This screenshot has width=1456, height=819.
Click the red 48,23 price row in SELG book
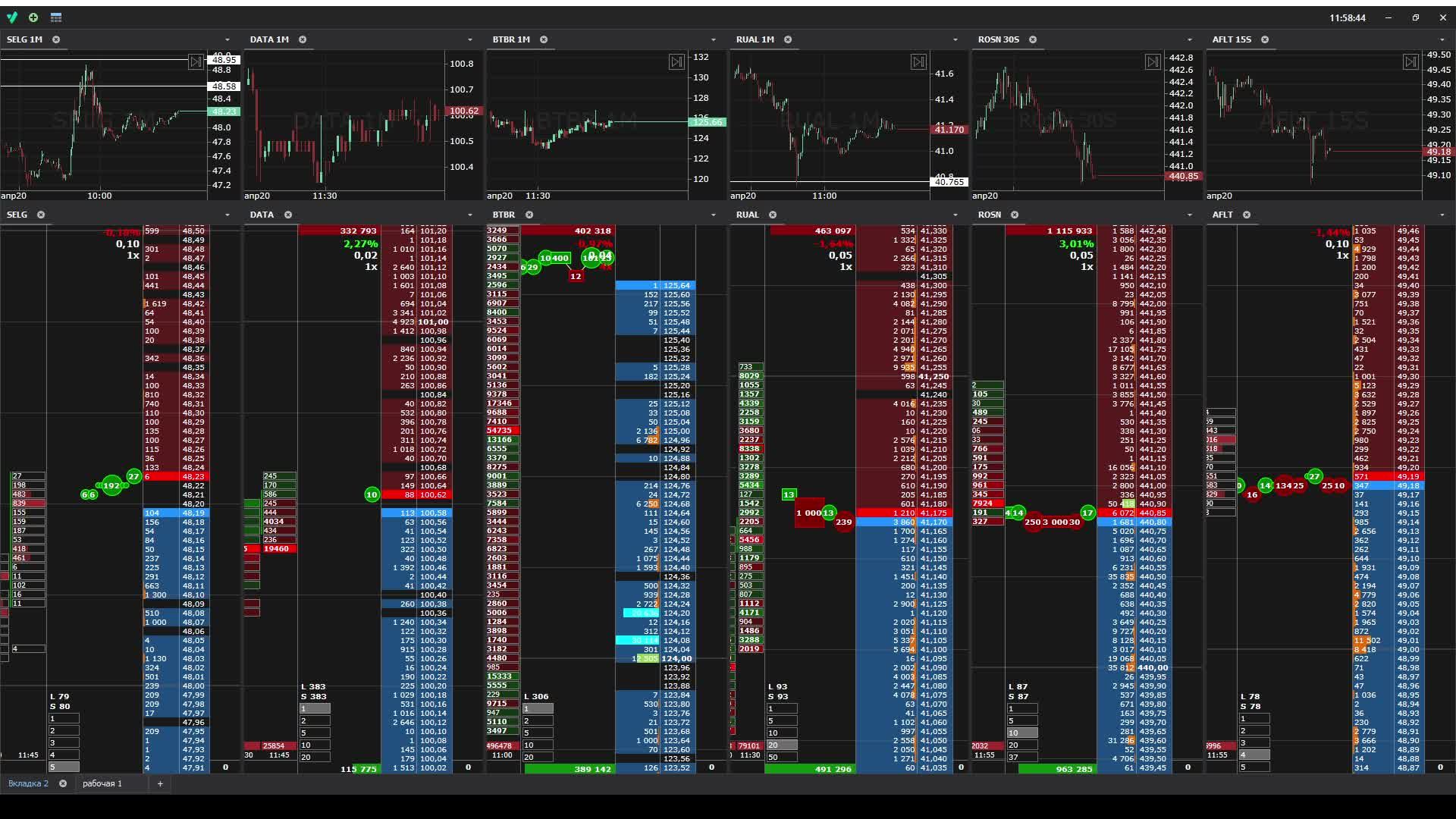pyautogui.click(x=193, y=476)
